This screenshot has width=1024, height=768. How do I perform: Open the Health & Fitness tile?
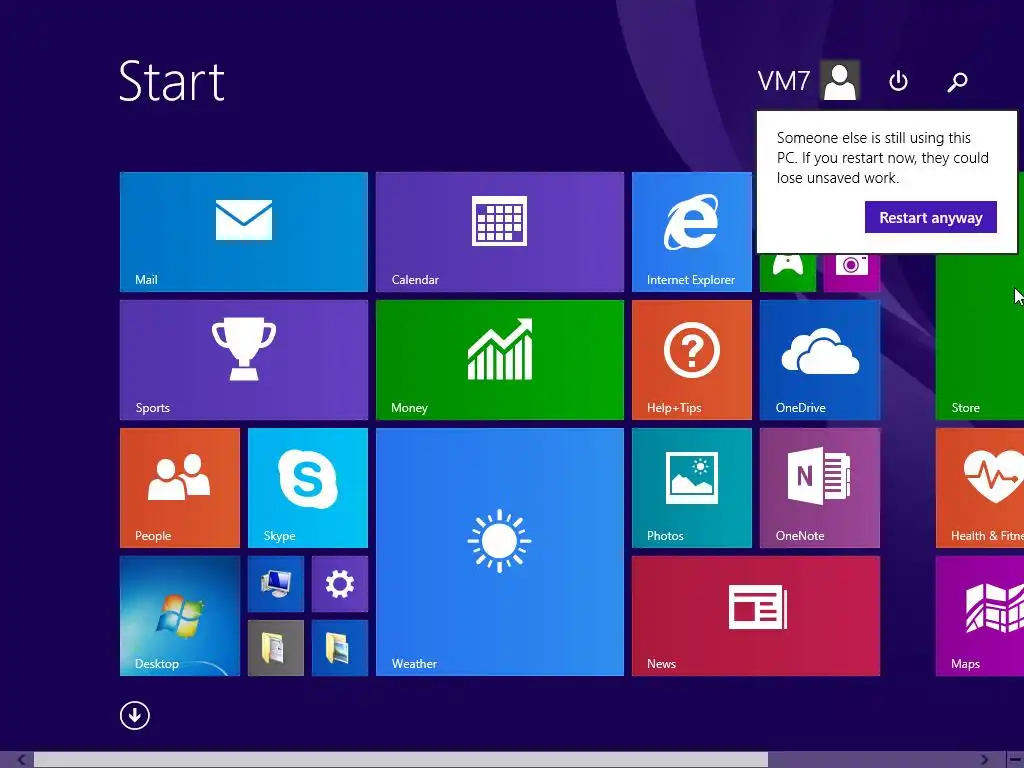point(980,488)
